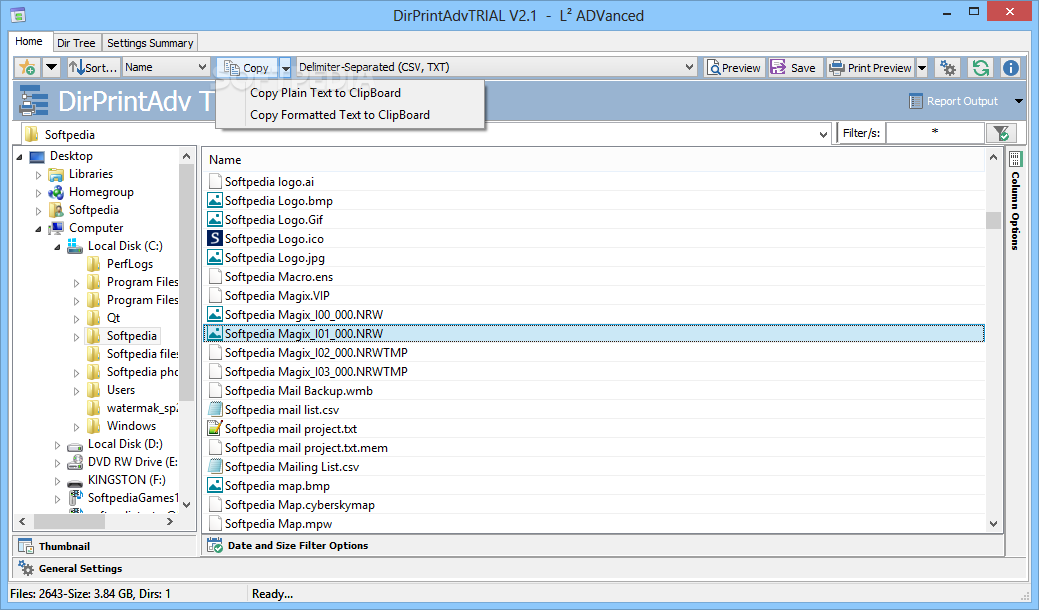Select the Libraries folder icon
The image size is (1039, 610).
tap(56, 174)
